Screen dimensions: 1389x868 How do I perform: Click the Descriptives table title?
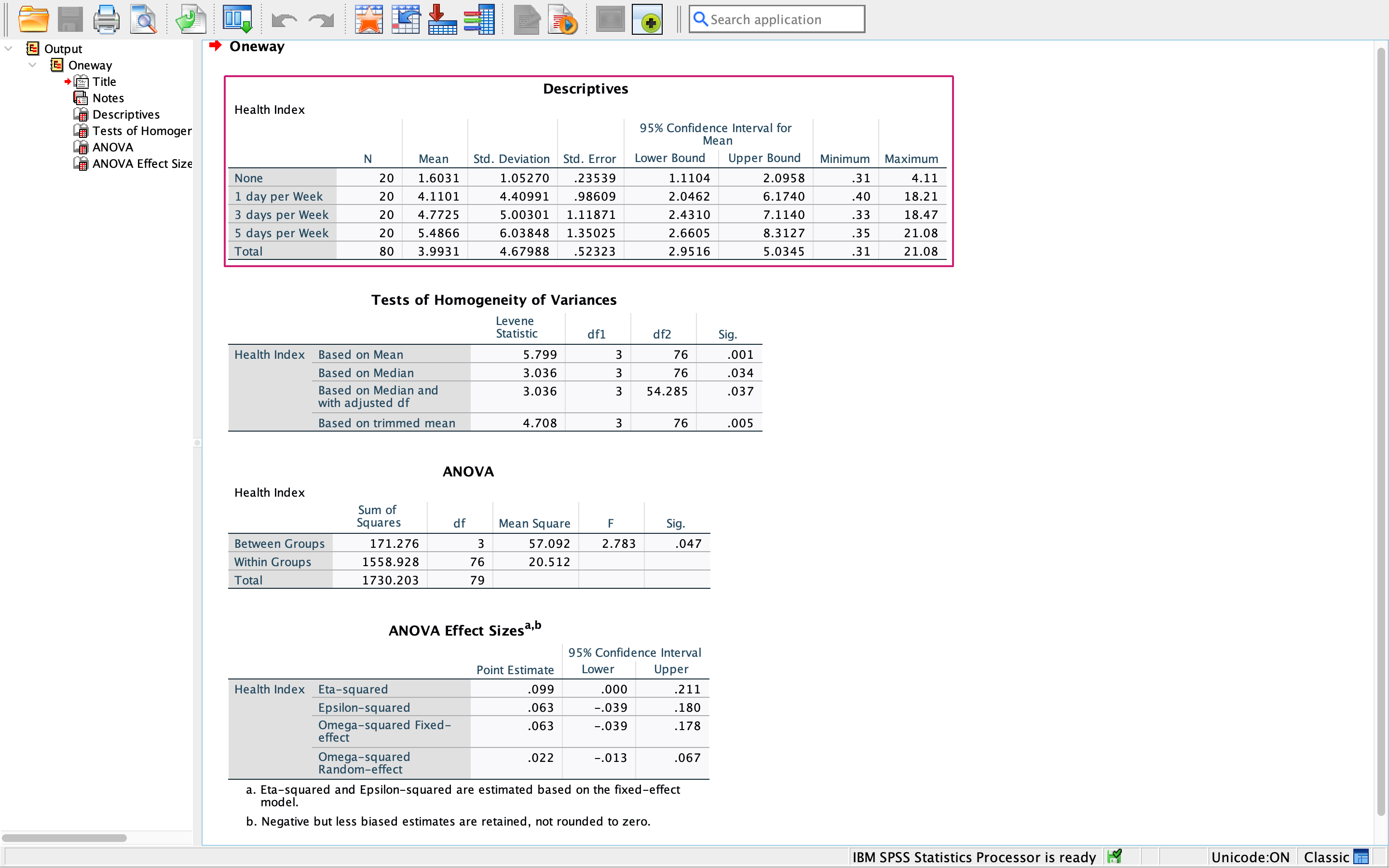tap(586, 89)
